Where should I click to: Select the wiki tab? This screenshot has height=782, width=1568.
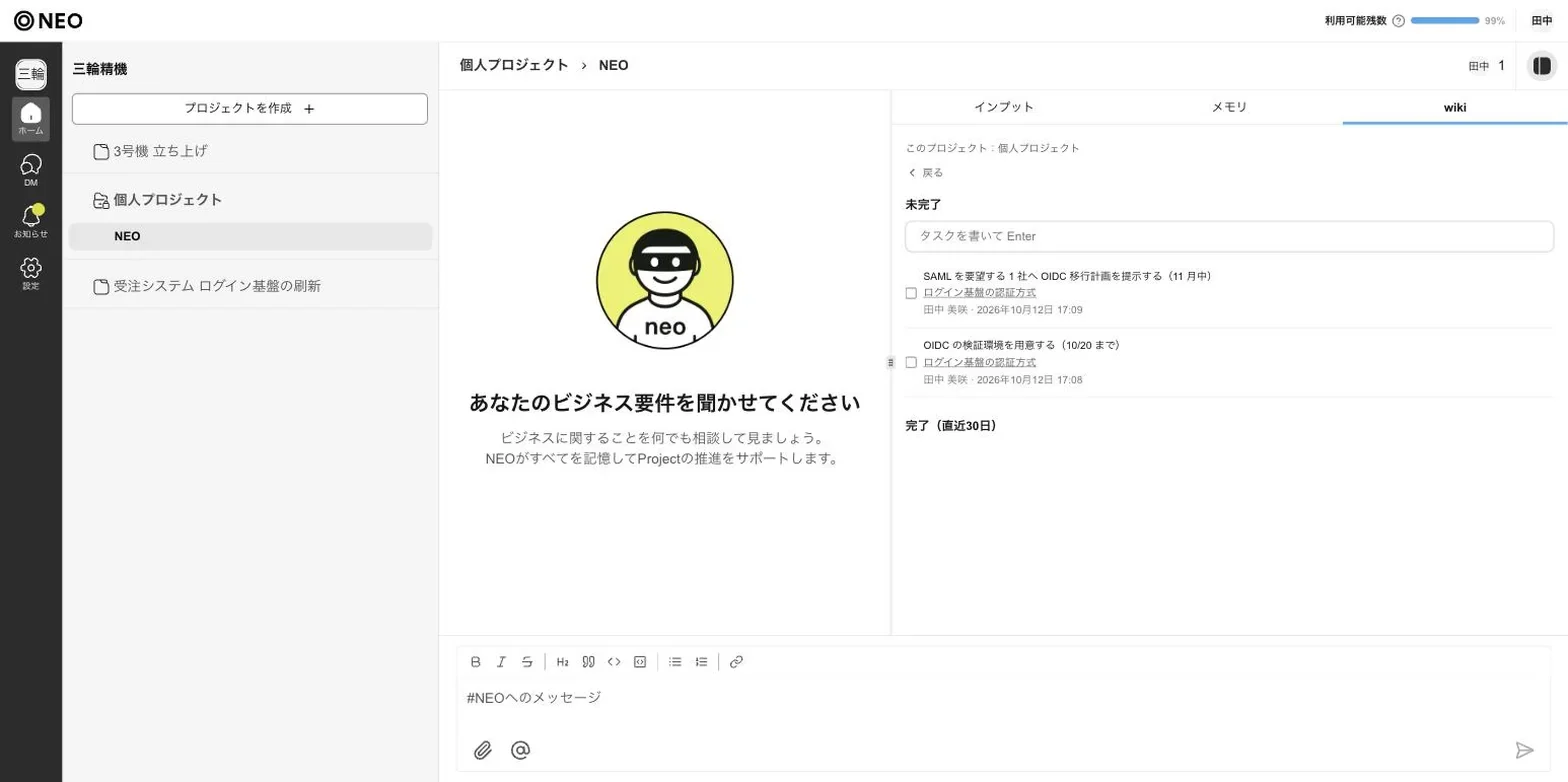(x=1455, y=107)
